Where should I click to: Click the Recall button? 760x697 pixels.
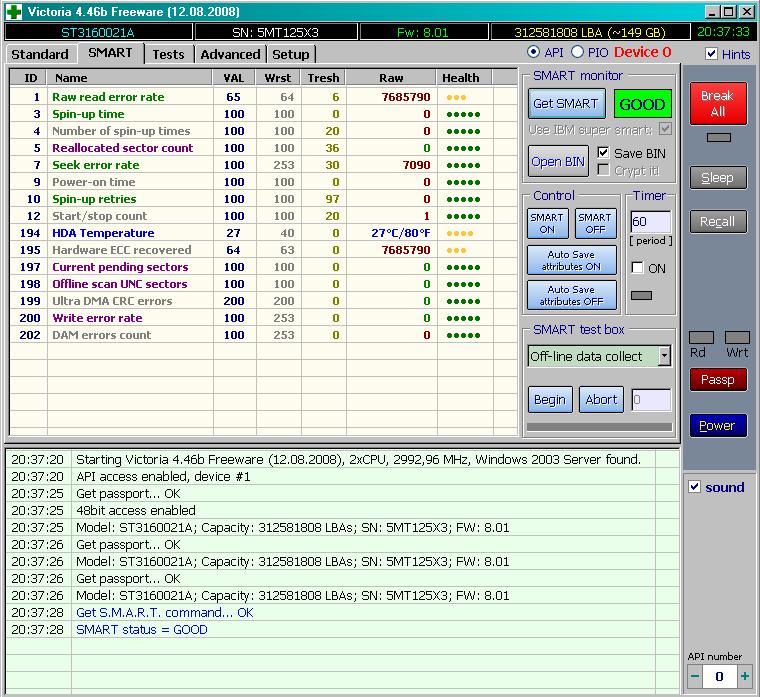pyautogui.click(x=718, y=222)
